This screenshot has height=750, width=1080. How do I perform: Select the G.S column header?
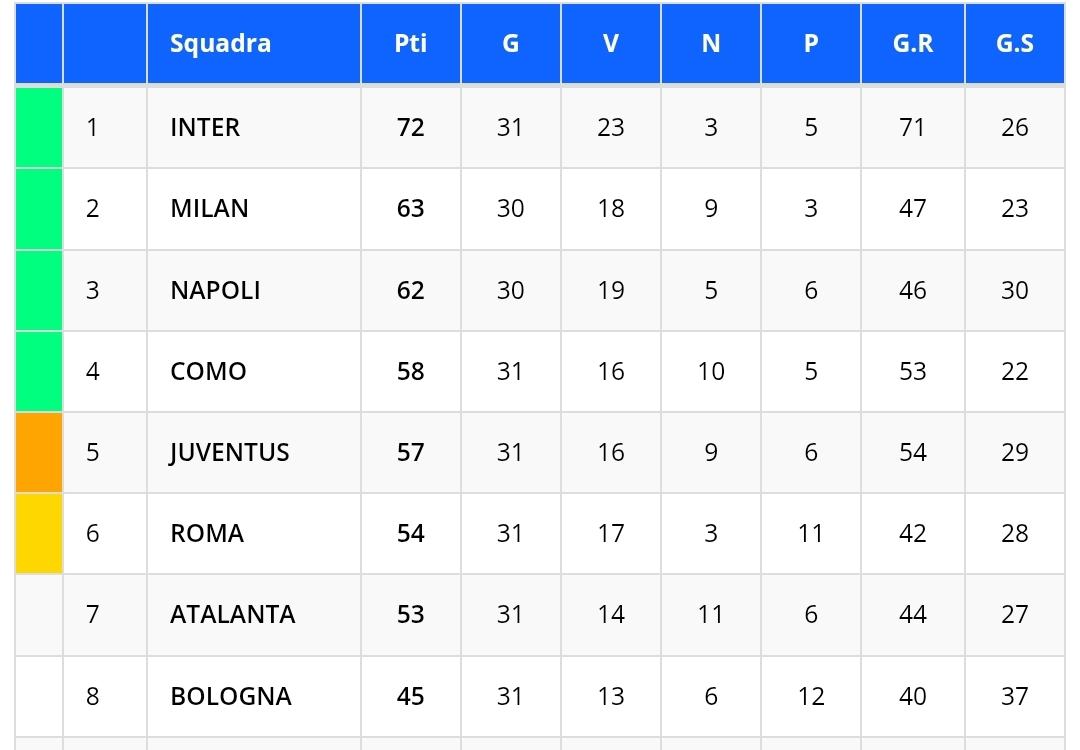point(1014,44)
